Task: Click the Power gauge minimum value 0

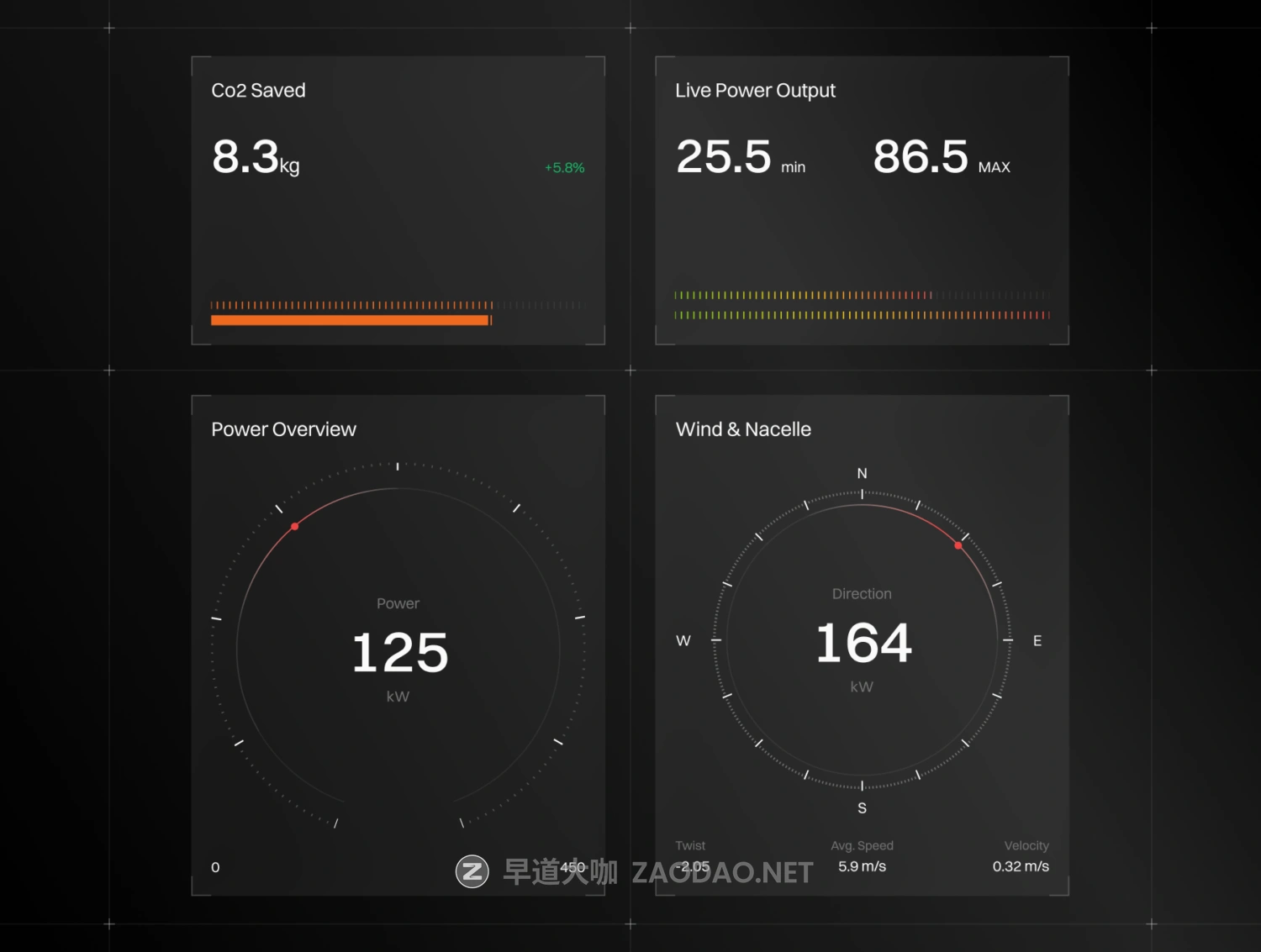Action: click(x=215, y=867)
